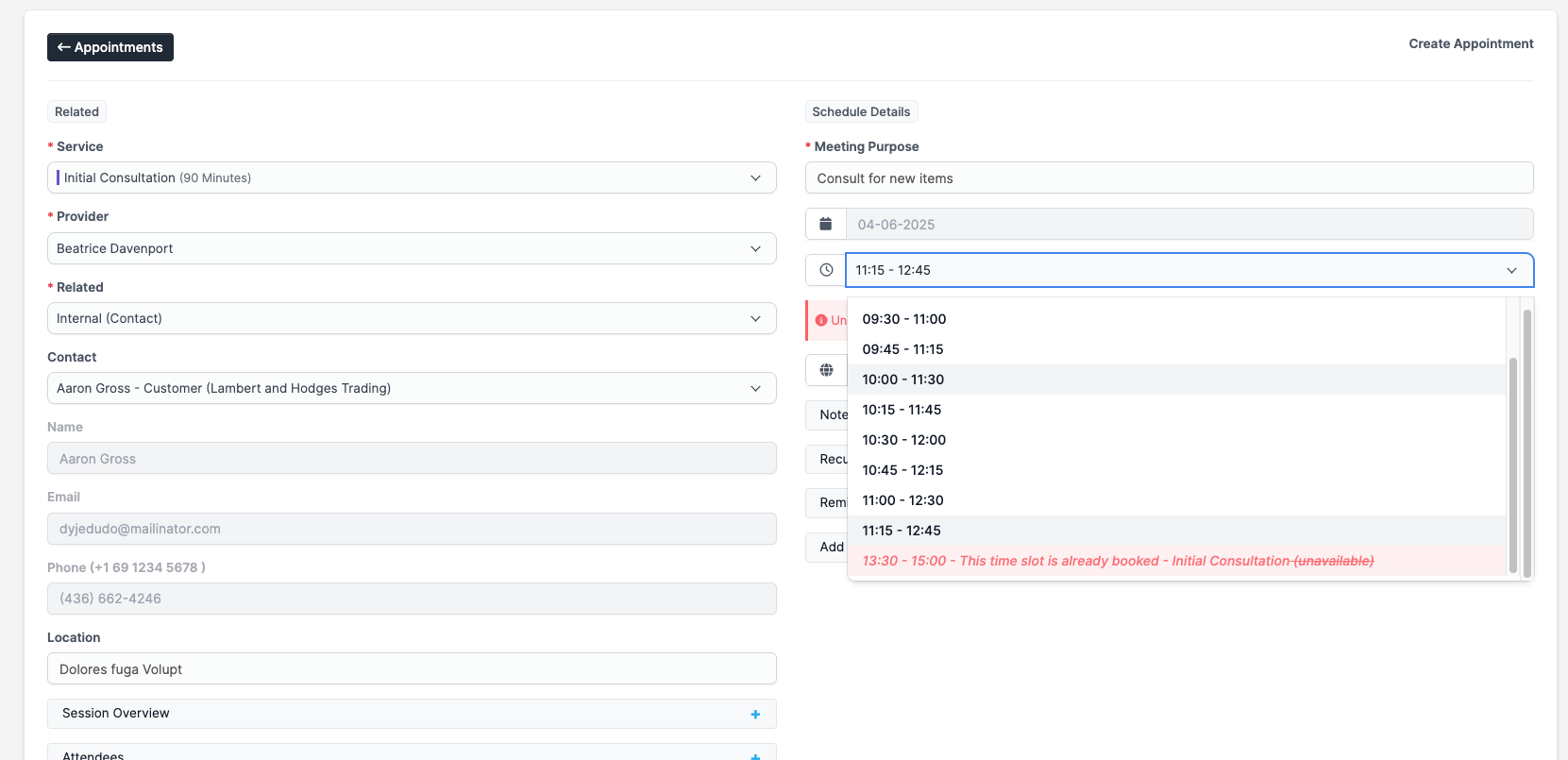Click the plus icon on Session Overview
The width and height of the screenshot is (1568, 760).
coord(755,714)
